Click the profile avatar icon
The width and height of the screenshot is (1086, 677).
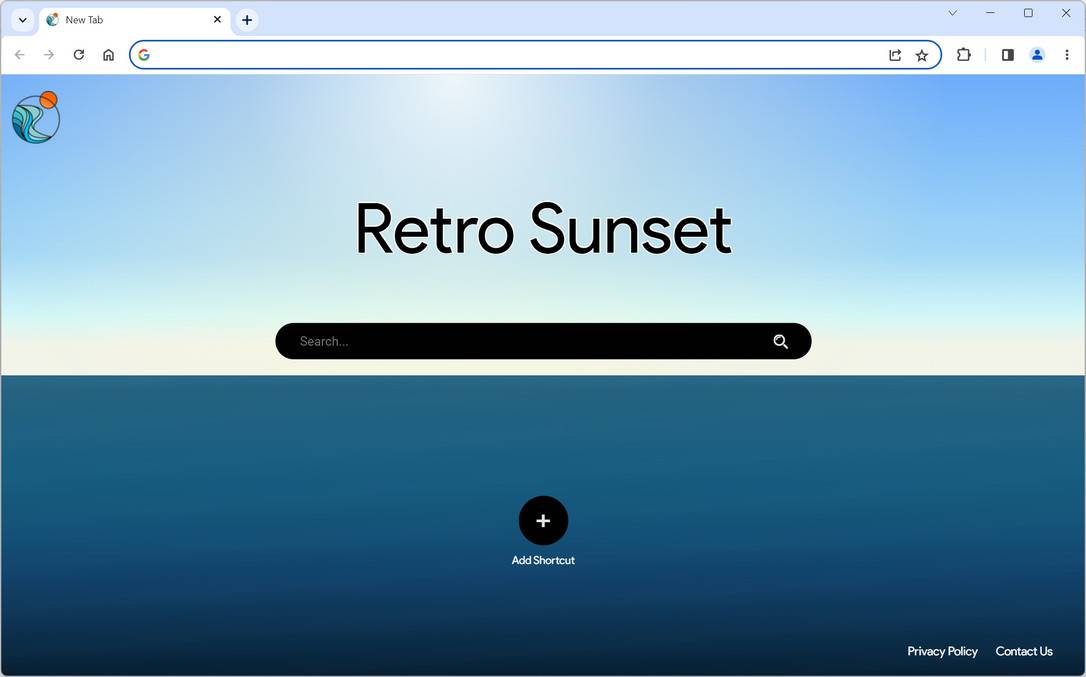pos(1037,55)
